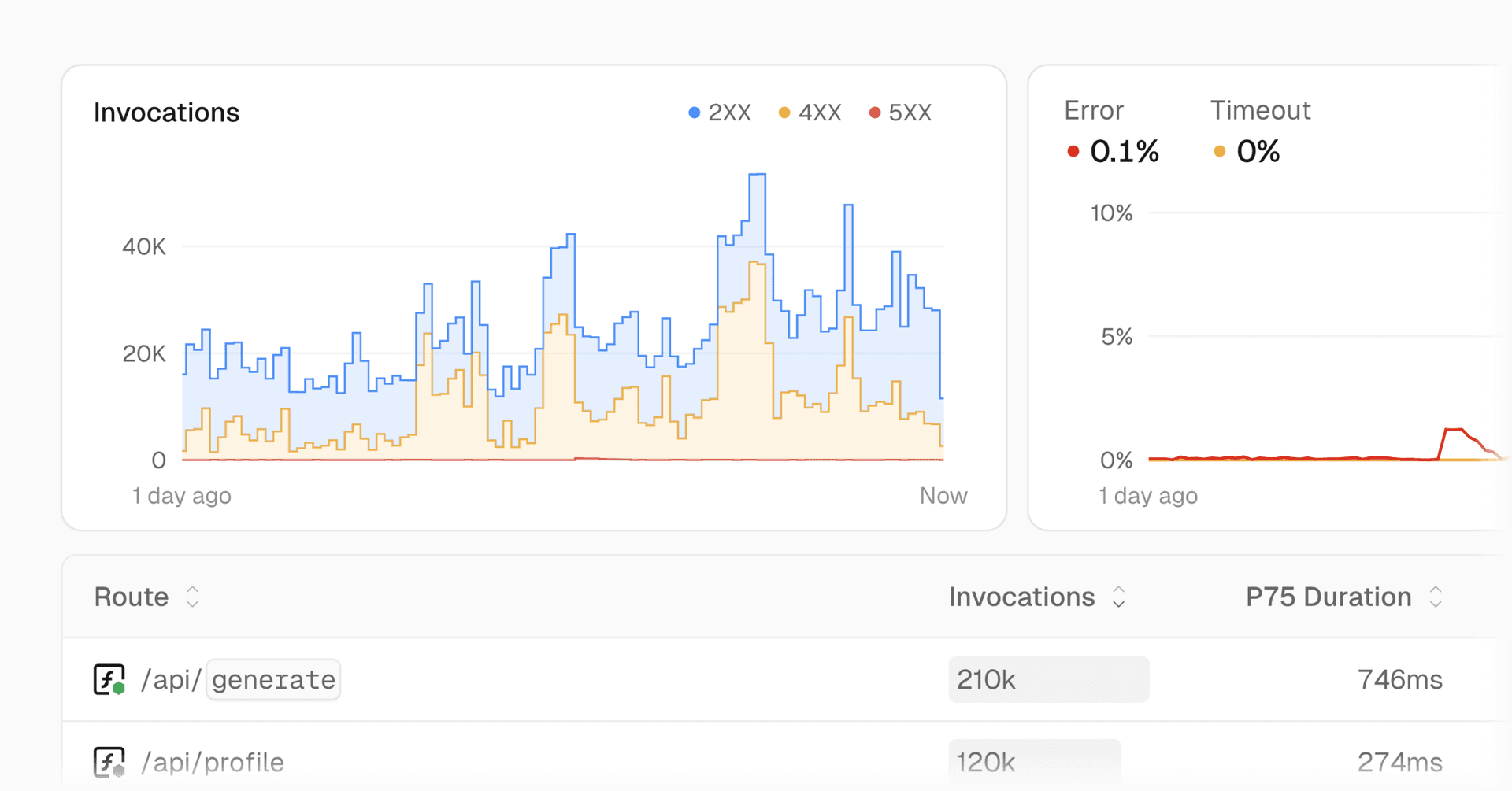Click the orange dot beside Timeout 0%
The height and width of the screenshot is (791, 1512).
click(1219, 151)
